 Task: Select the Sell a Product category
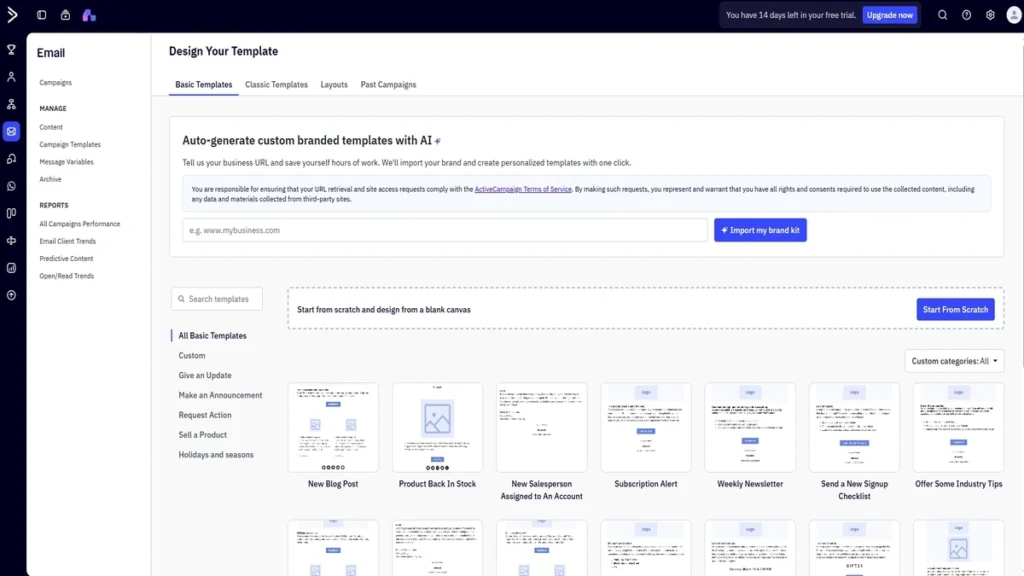pyautogui.click(x=202, y=435)
